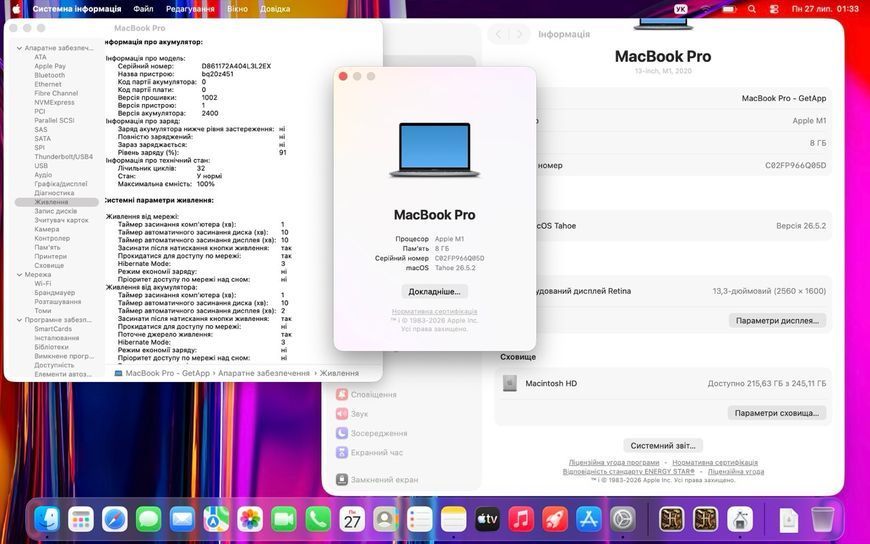Open Екранний час in Settings sidebar

370,453
